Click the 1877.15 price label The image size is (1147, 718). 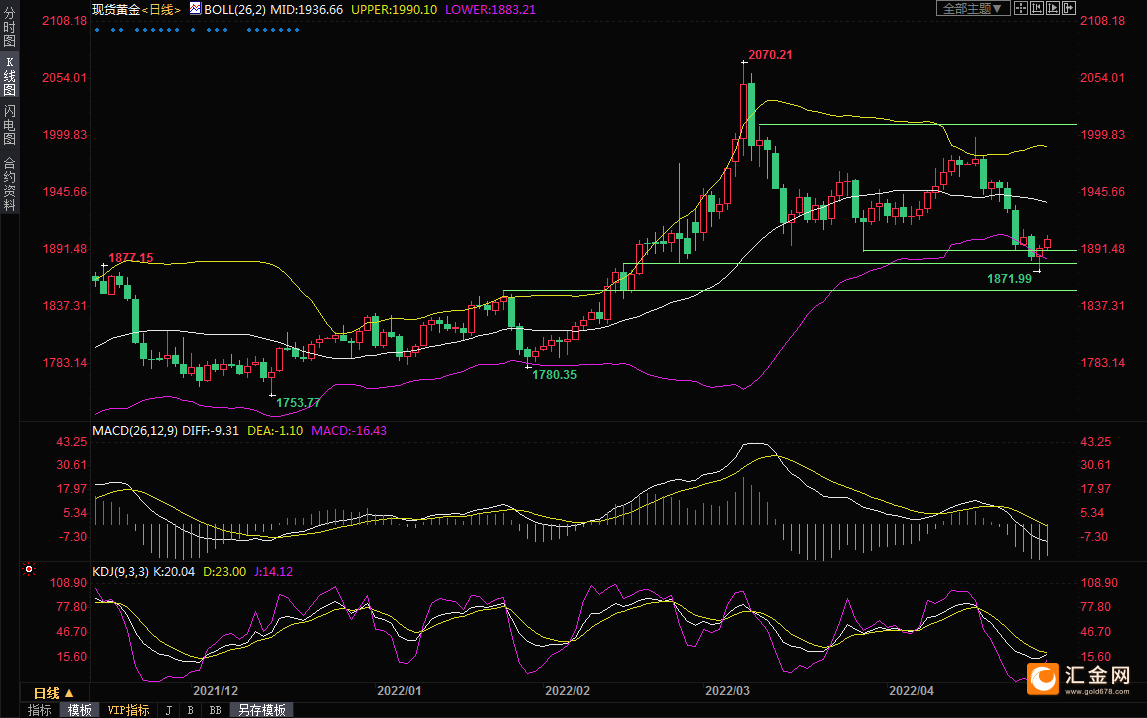(x=131, y=257)
